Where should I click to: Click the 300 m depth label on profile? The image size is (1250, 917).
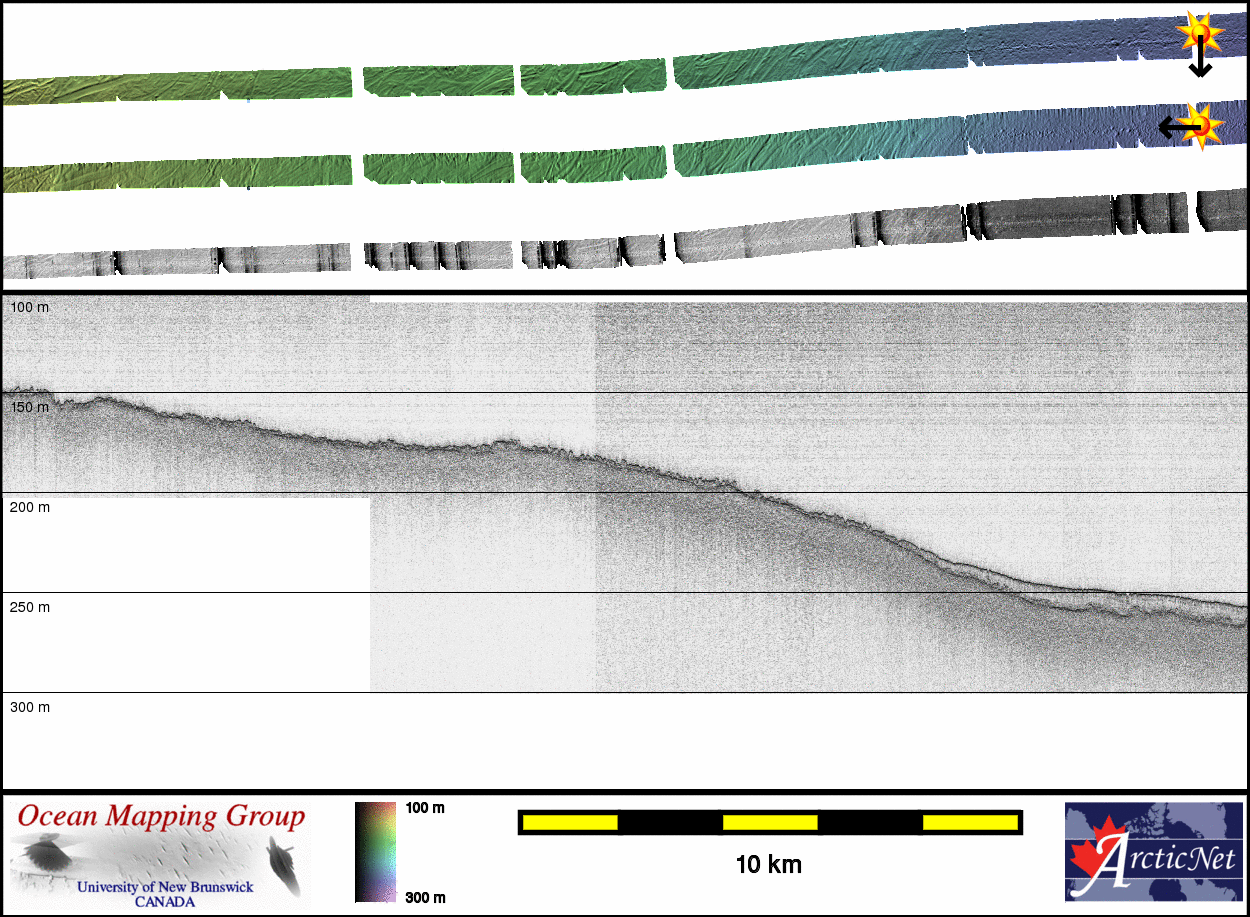(x=30, y=707)
